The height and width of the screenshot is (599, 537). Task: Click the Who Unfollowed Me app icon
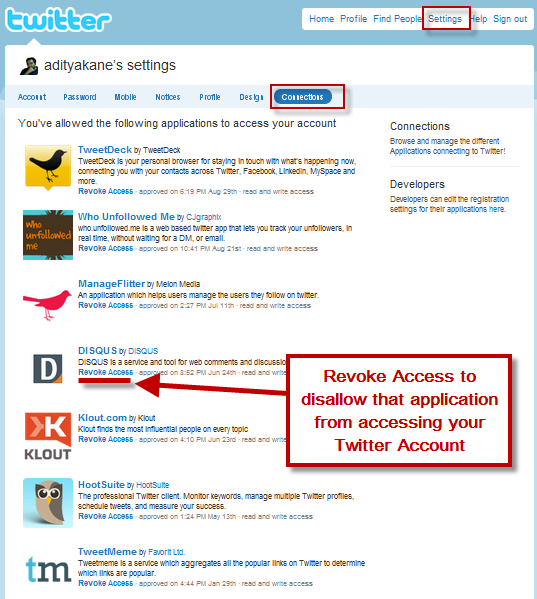pyautogui.click(x=48, y=235)
